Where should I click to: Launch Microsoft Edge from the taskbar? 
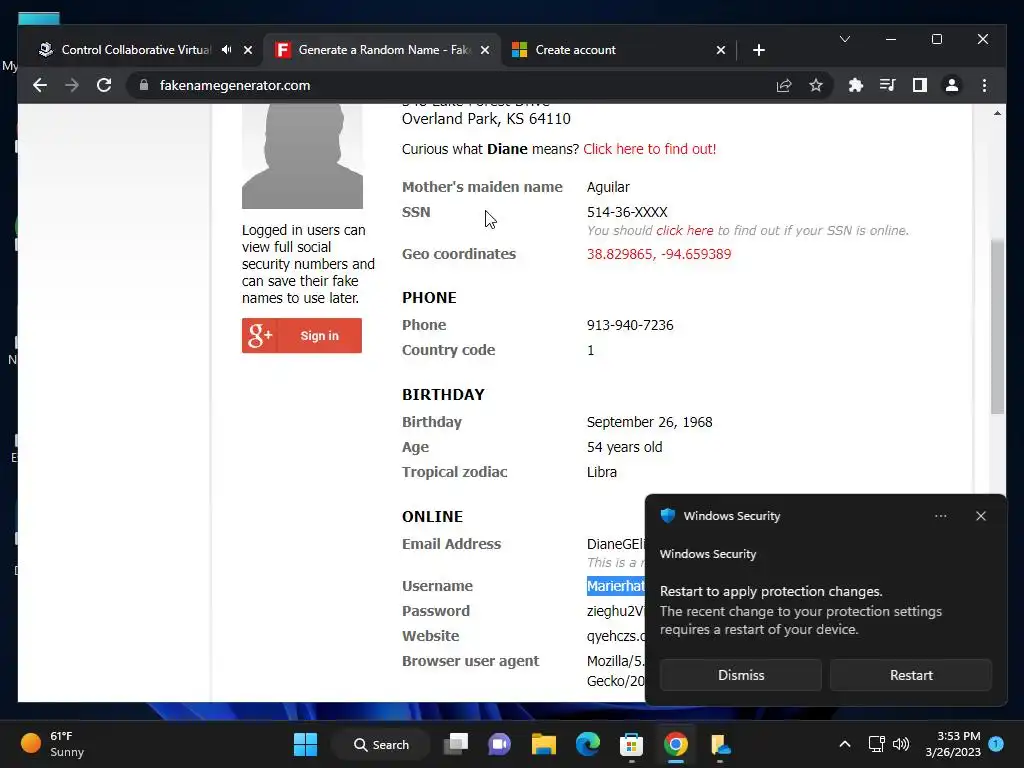click(x=588, y=744)
